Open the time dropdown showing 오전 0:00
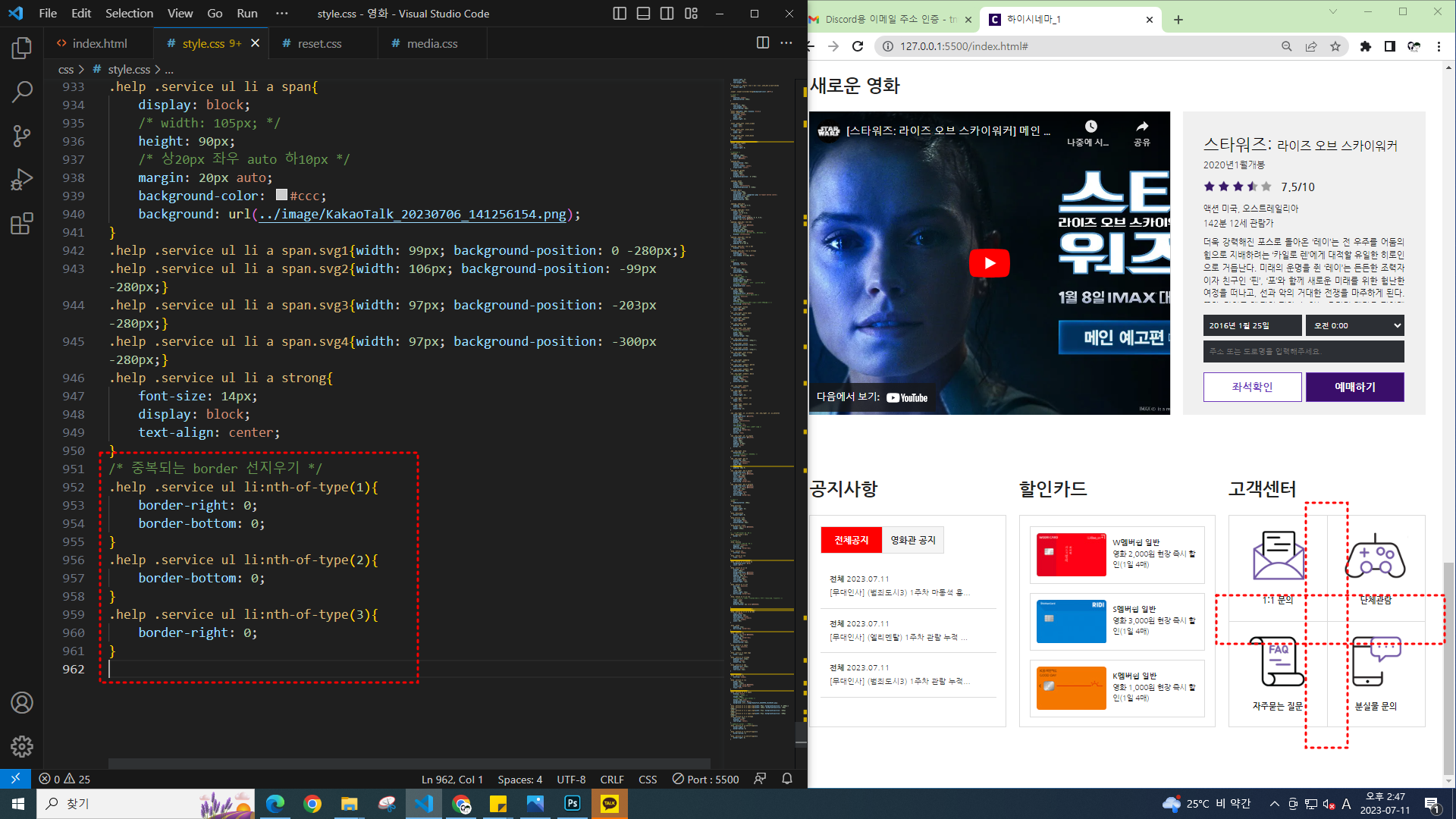The width and height of the screenshot is (1456, 819). 1354,325
